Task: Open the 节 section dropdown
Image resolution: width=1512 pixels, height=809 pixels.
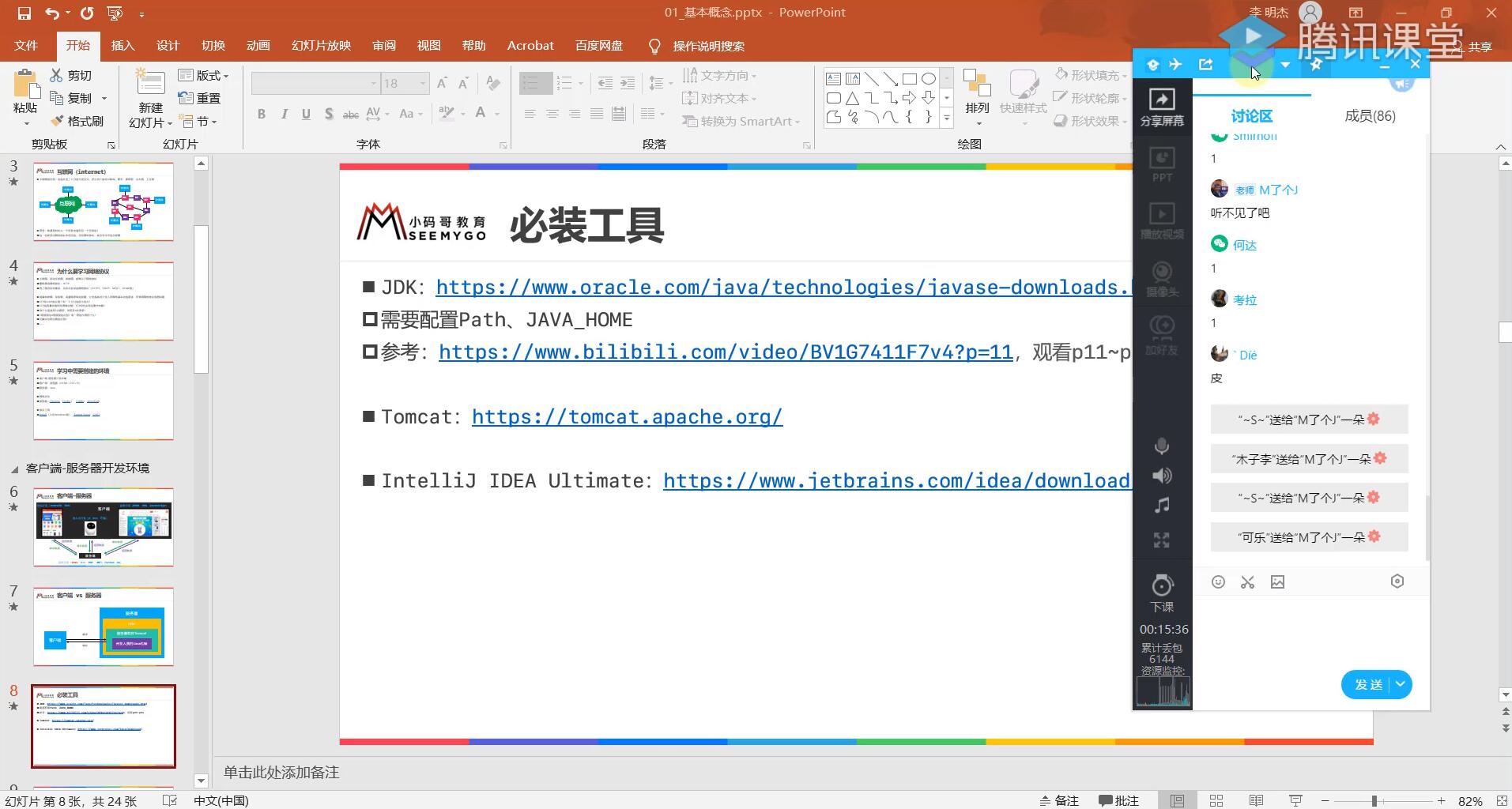Action: click(198, 121)
